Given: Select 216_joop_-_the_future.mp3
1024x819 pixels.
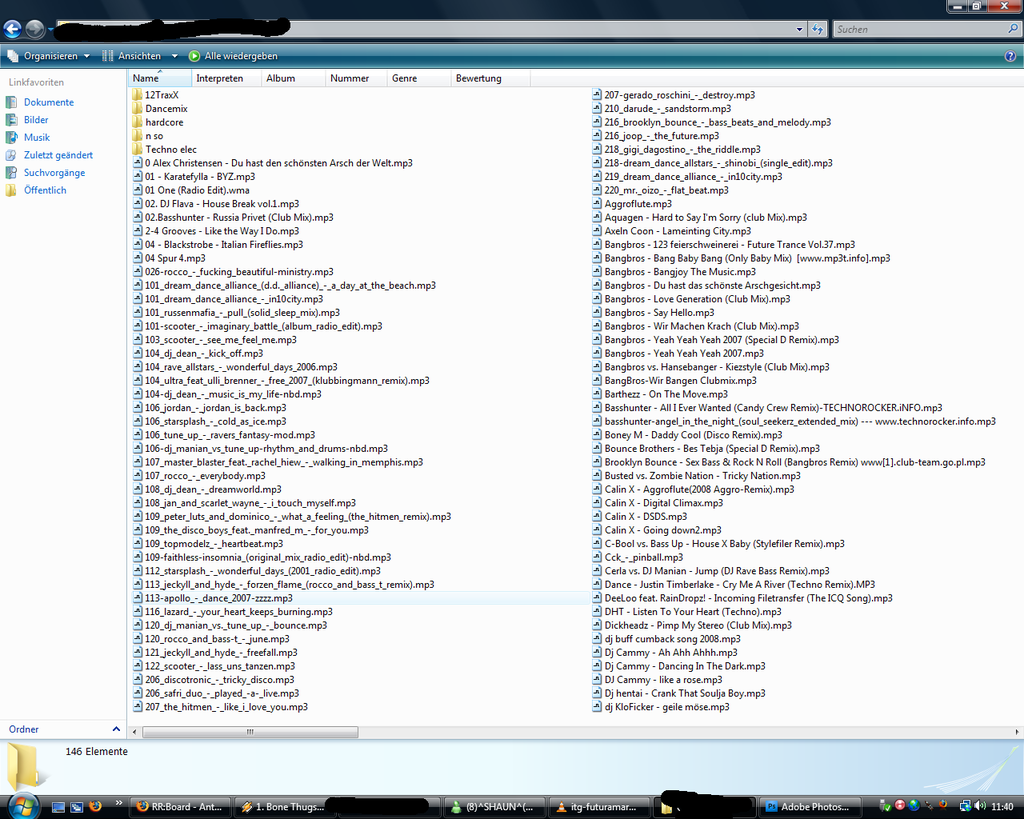Looking at the screenshot, I should [662, 136].
